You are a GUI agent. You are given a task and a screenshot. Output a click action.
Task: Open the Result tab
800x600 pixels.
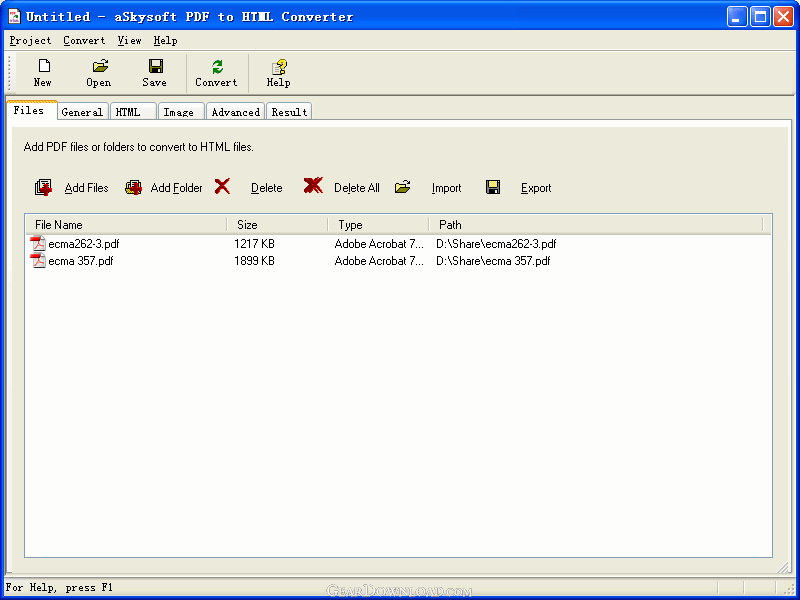(x=289, y=112)
